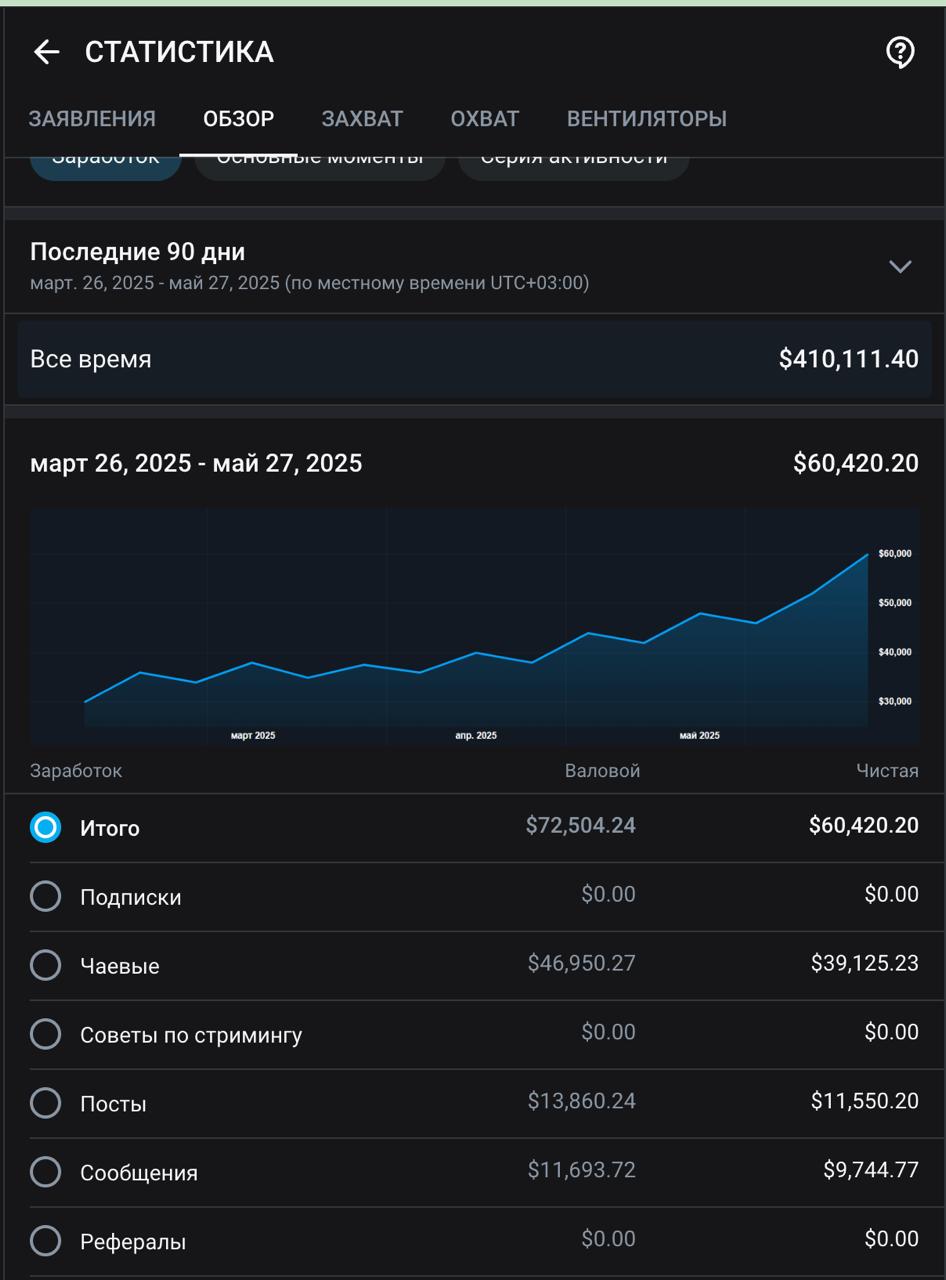Open the help question mark icon
The image size is (946, 1280).
click(900, 52)
